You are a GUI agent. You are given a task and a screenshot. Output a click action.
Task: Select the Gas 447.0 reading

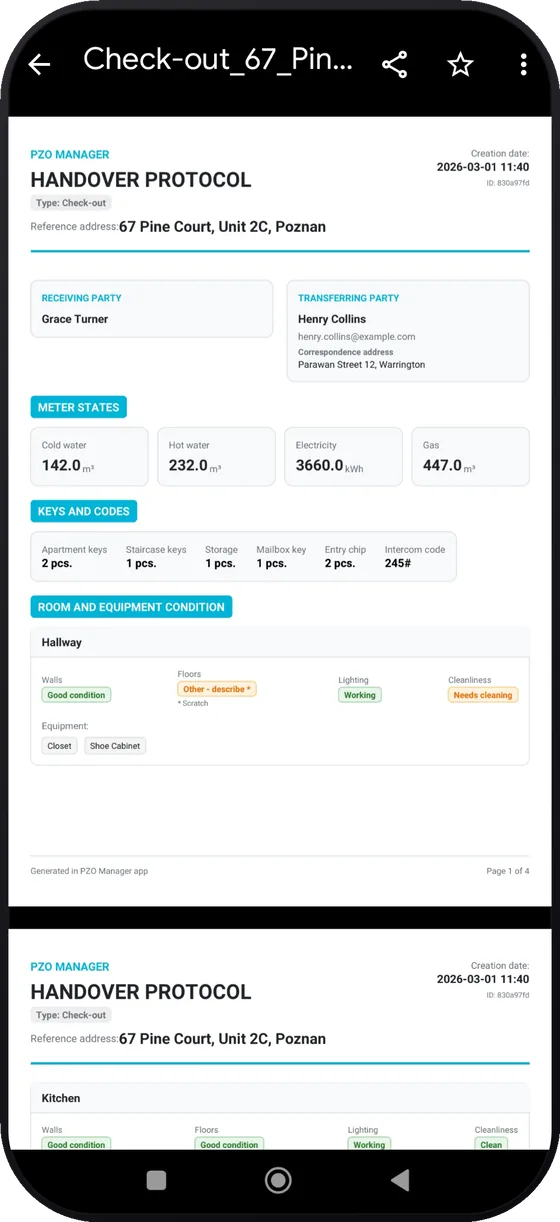470,457
